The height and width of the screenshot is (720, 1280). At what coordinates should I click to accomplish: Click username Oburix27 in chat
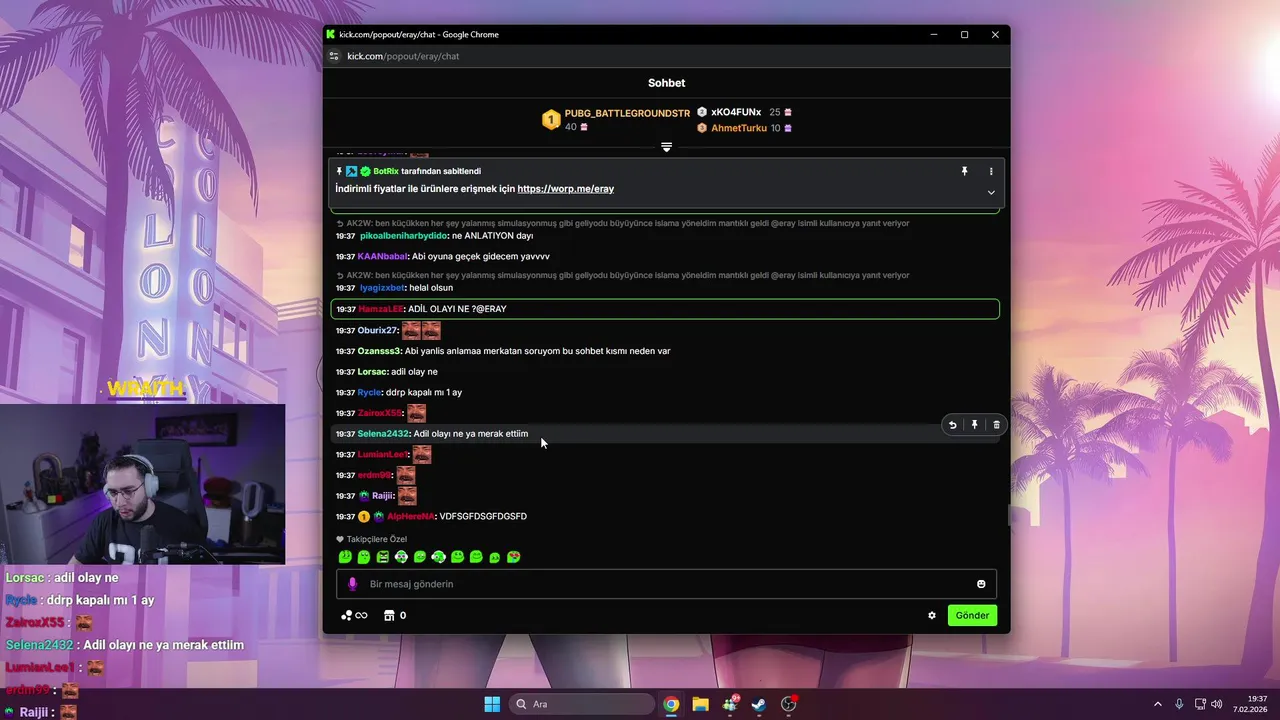pos(378,330)
